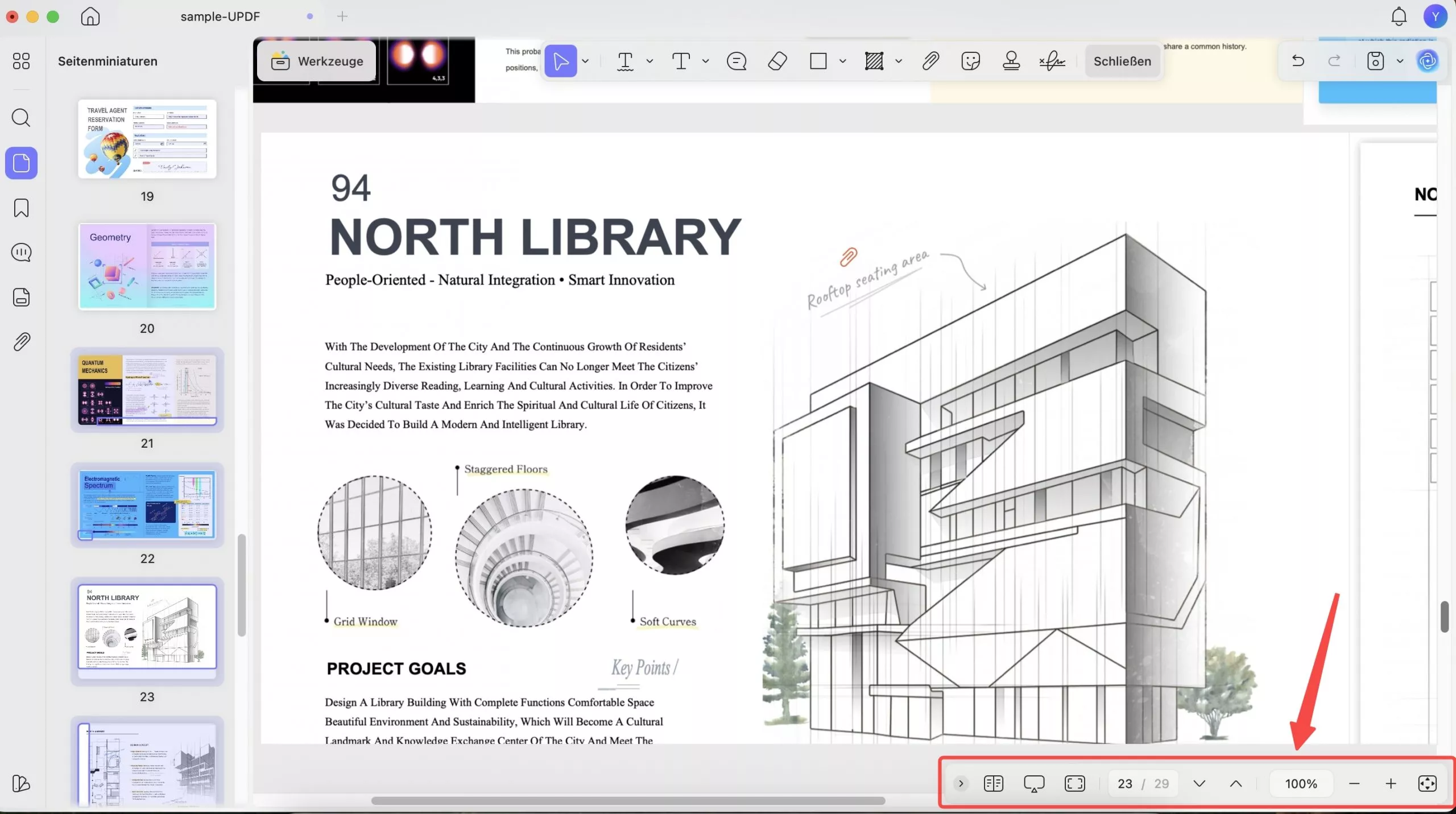Toggle two-page reading view
The height and width of the screenshot is (814, 1456).
coord(994,783)
